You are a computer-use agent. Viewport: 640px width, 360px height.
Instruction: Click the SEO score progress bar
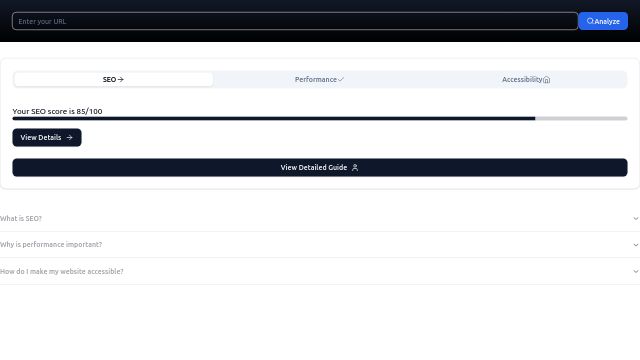320,118
